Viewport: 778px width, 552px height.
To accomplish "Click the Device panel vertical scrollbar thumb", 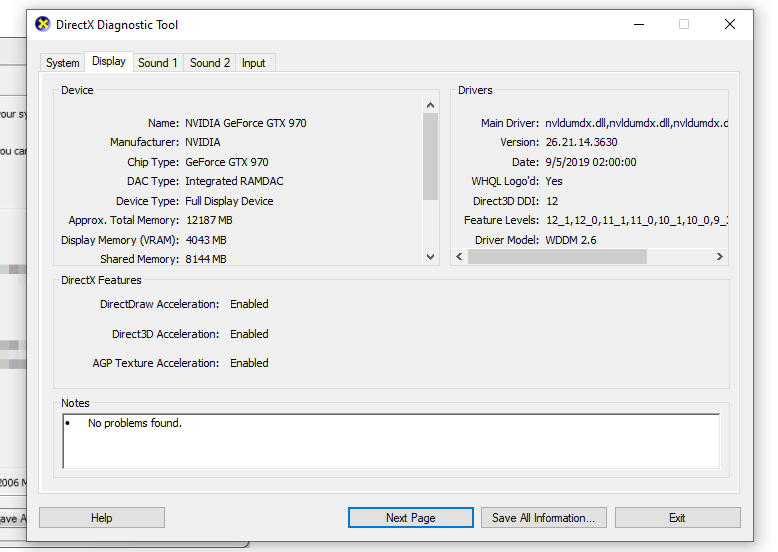I will point(431,156).
